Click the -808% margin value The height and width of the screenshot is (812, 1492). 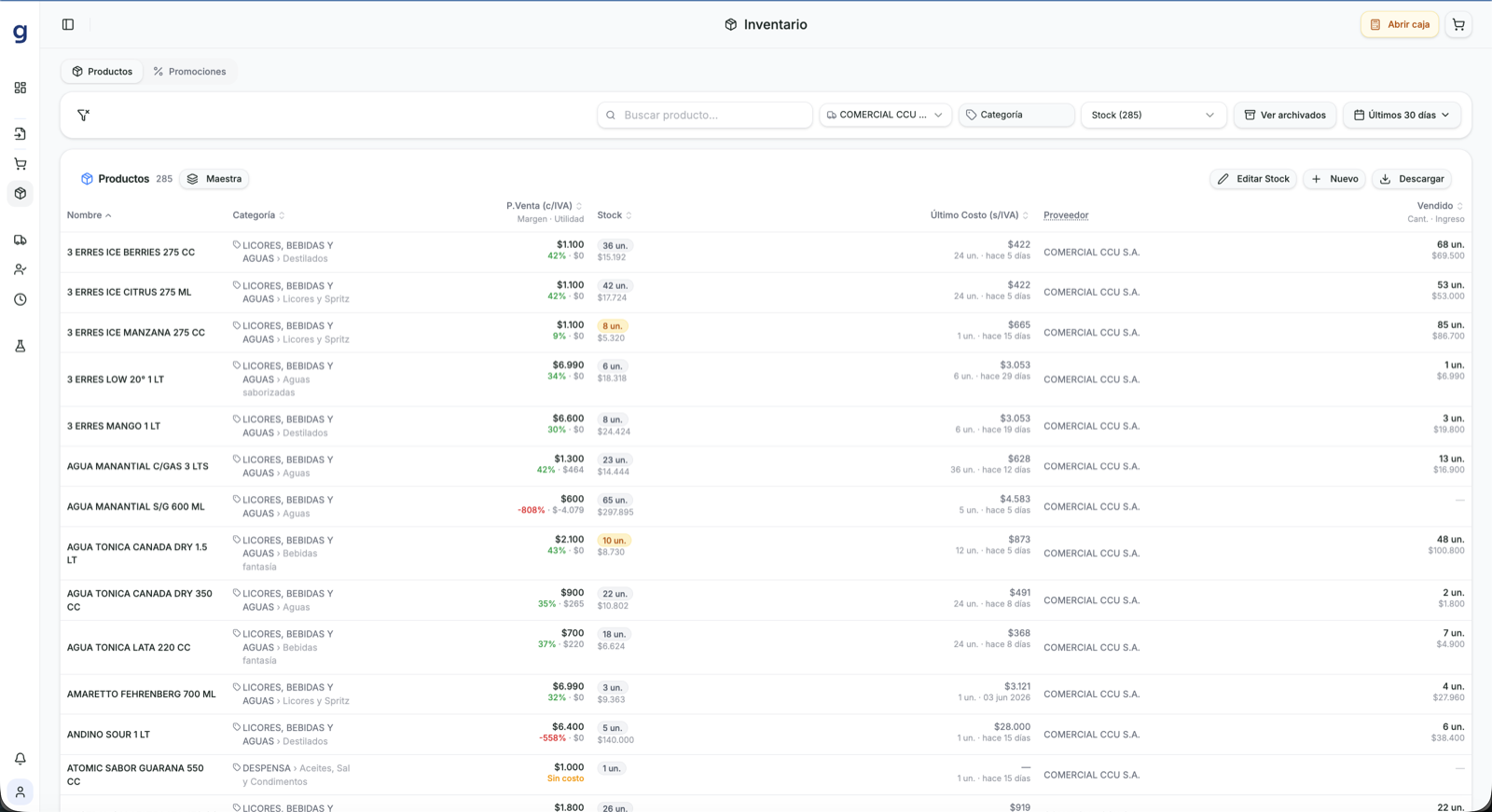(532, 511)
